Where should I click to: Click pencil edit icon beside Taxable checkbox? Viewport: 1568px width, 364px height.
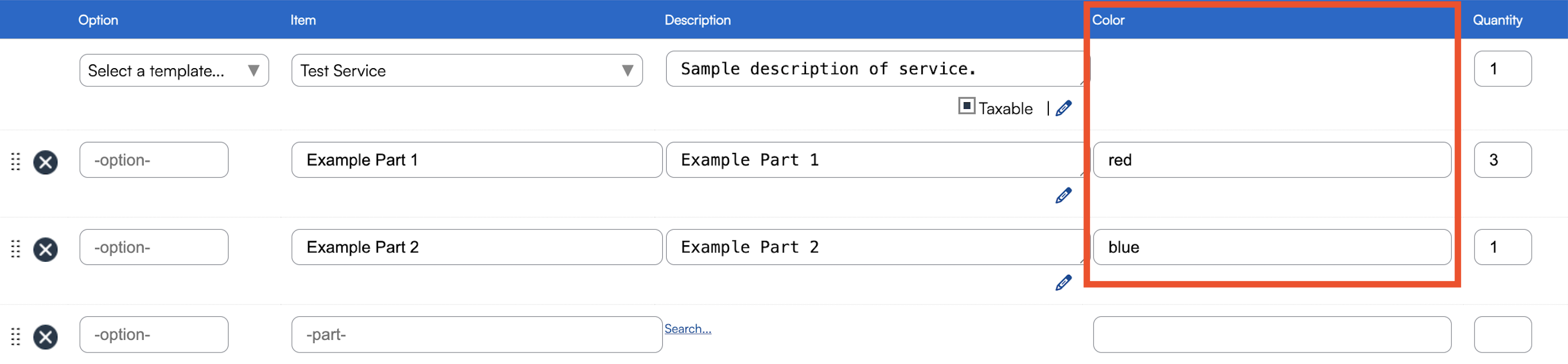(x=1063, y=109)
